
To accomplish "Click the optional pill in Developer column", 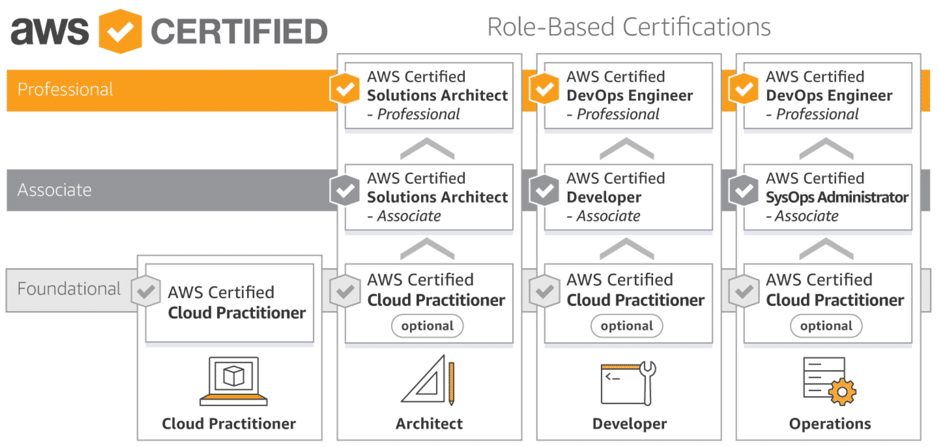I will (x=627, y=326).
